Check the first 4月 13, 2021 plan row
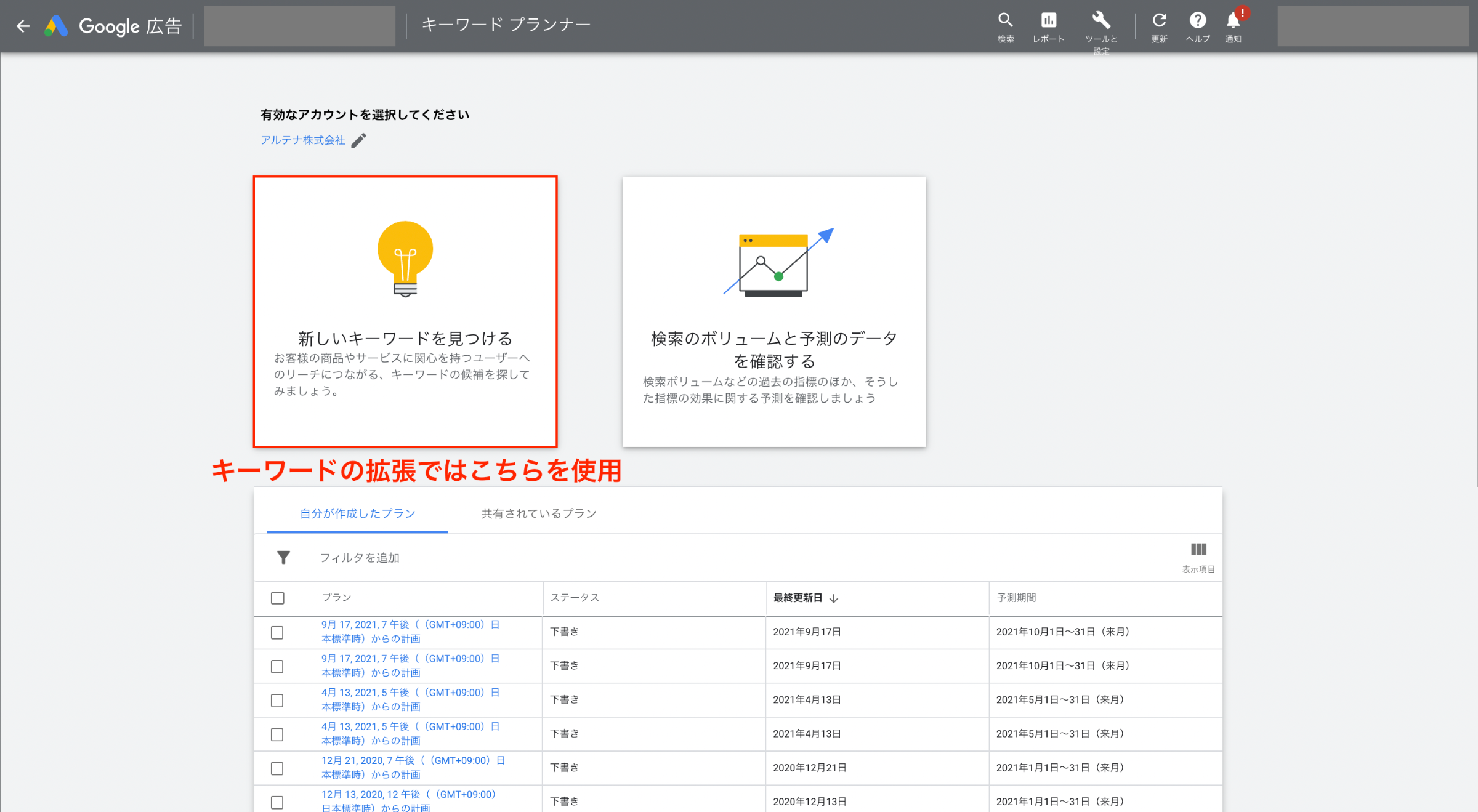Screen dimensions: 1478x812 click(x=277, y=700)
